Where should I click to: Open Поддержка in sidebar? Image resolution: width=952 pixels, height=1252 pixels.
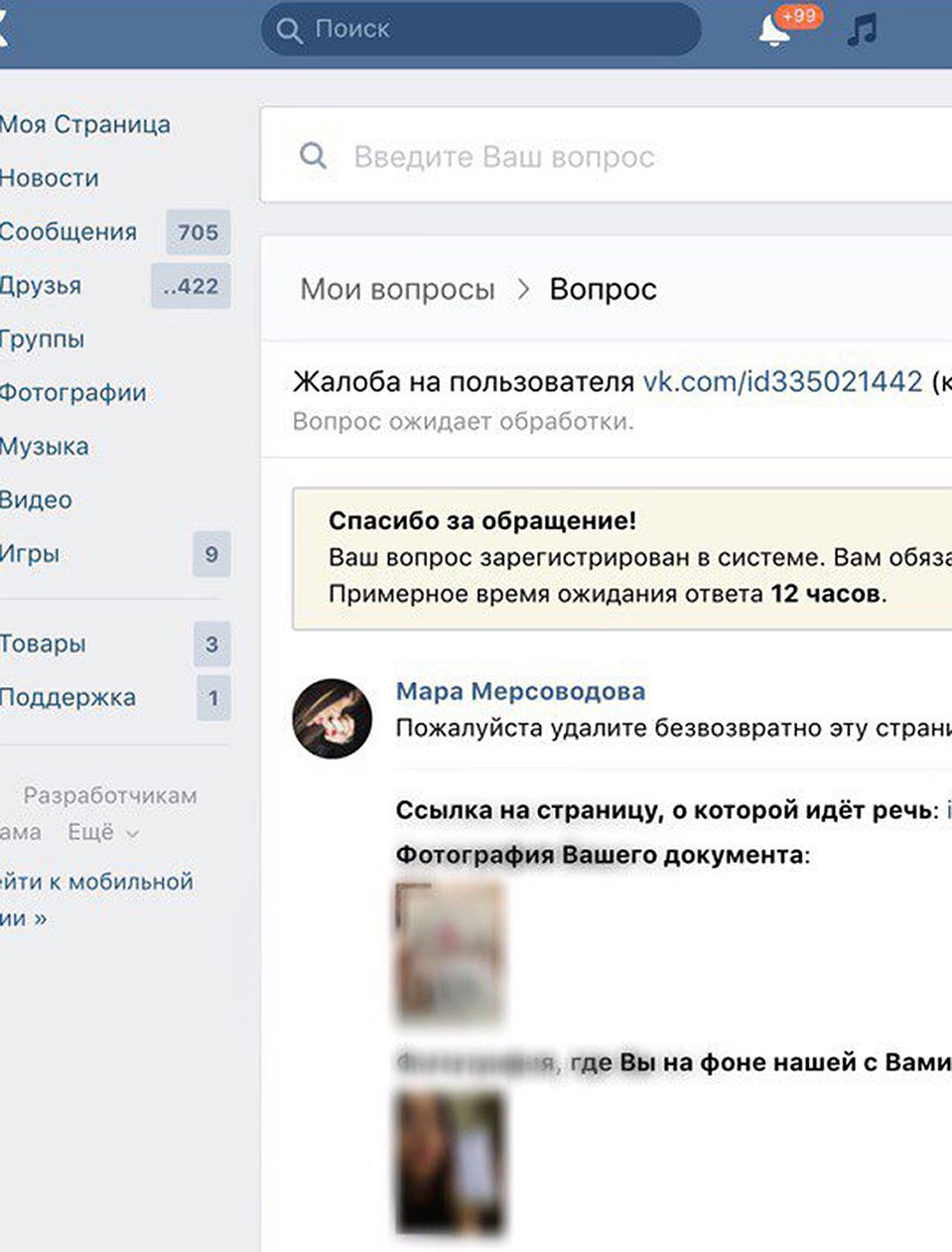click(68, 697)
